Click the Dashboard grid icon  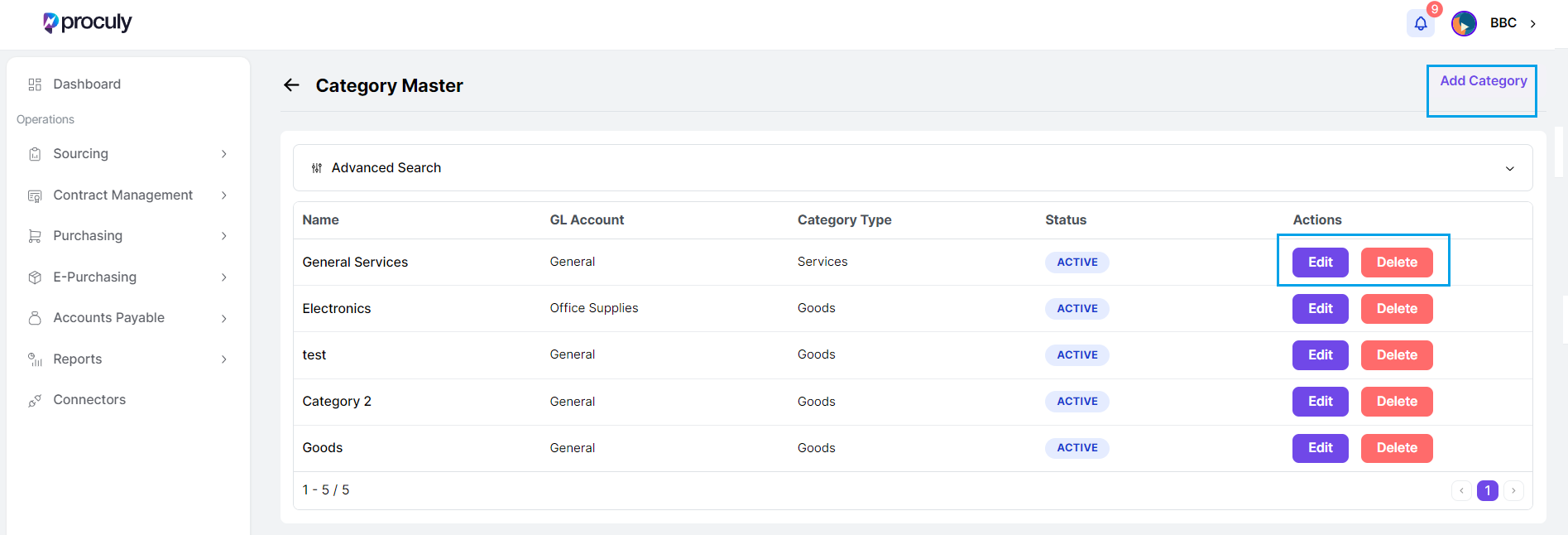pos(35,84)
